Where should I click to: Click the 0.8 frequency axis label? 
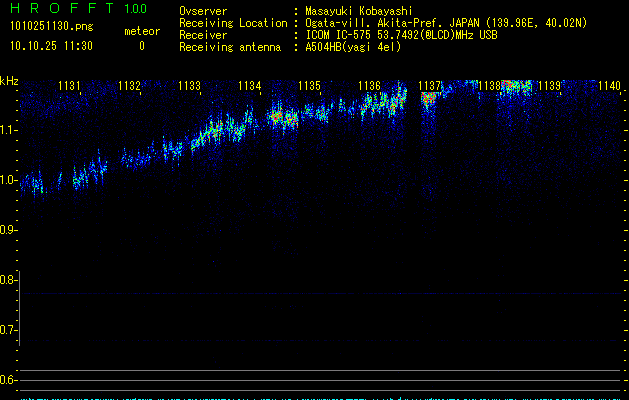pyautogui.click(x=8, y=280)
